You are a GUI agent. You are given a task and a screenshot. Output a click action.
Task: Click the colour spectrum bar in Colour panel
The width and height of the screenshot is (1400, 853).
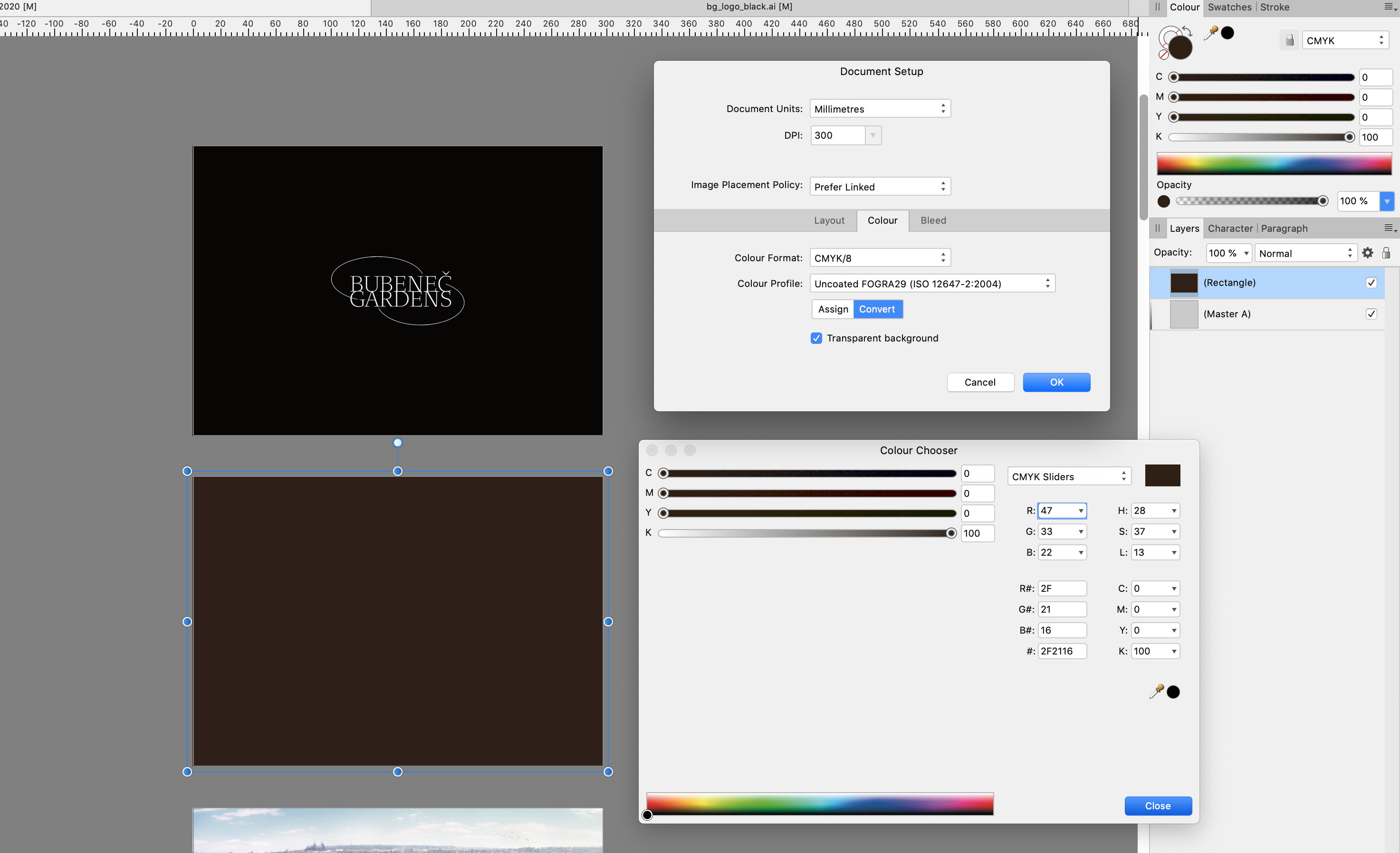tap(1274, 163)
